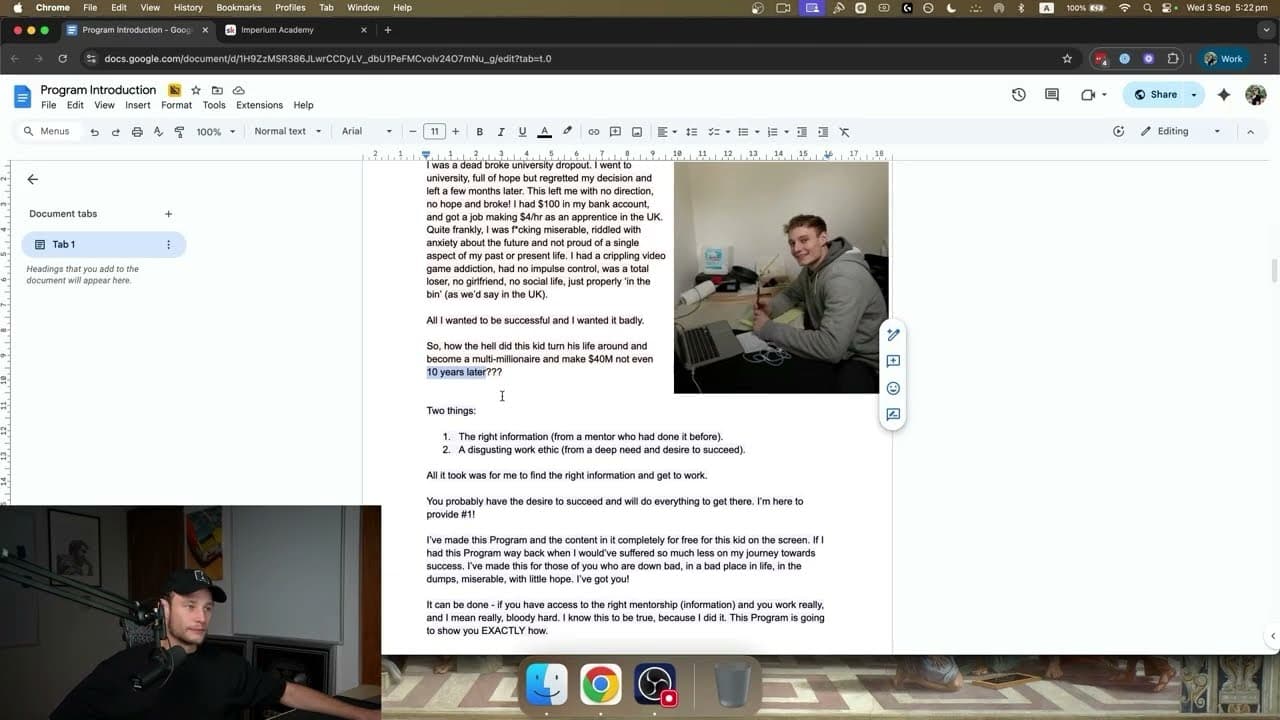This screenshot has width=1280, height=720.
Task: Open the numbered list dropdown
Action: pyautogui.click(x=777, y=132)
